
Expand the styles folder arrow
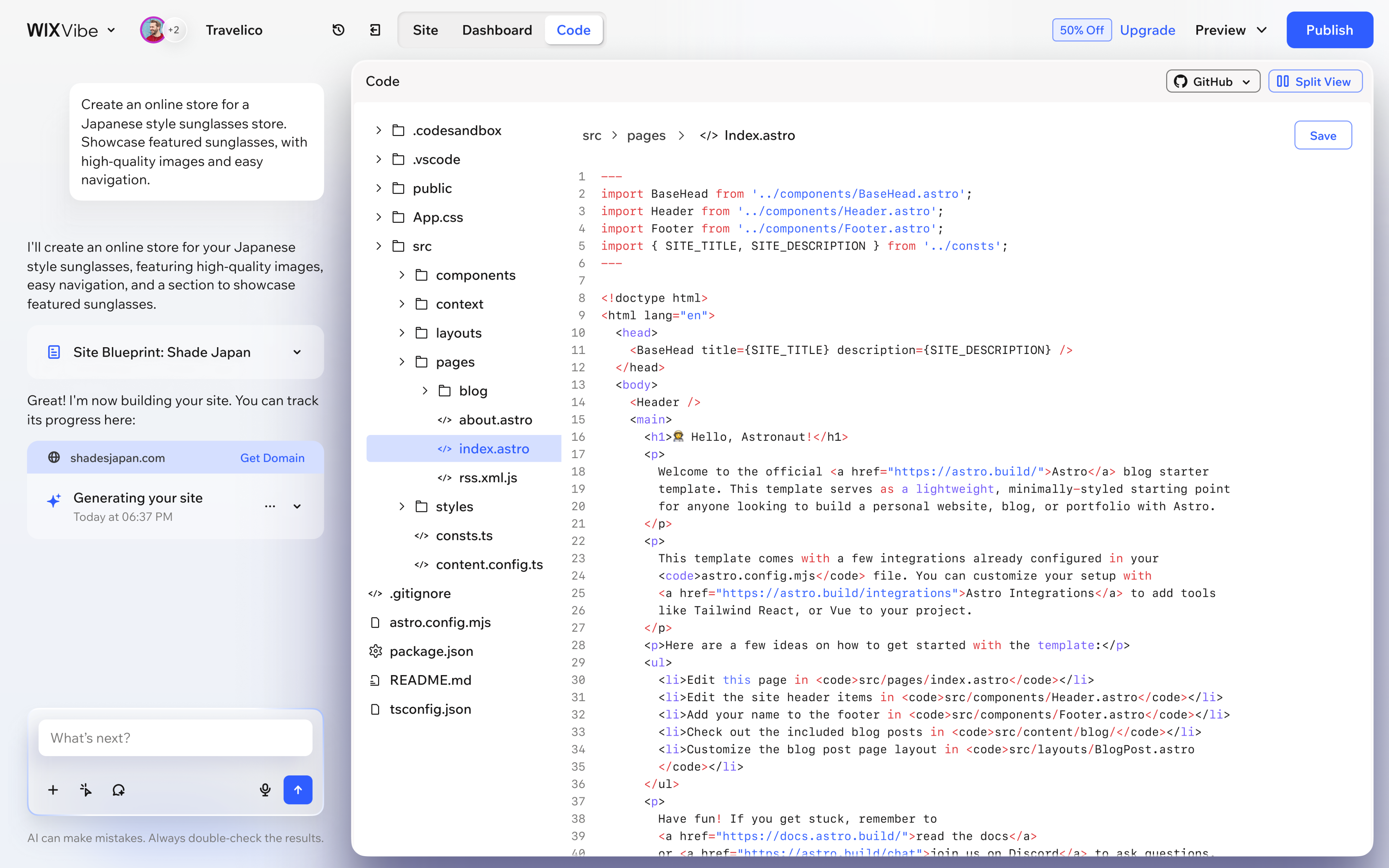click(x=402, y=506)
